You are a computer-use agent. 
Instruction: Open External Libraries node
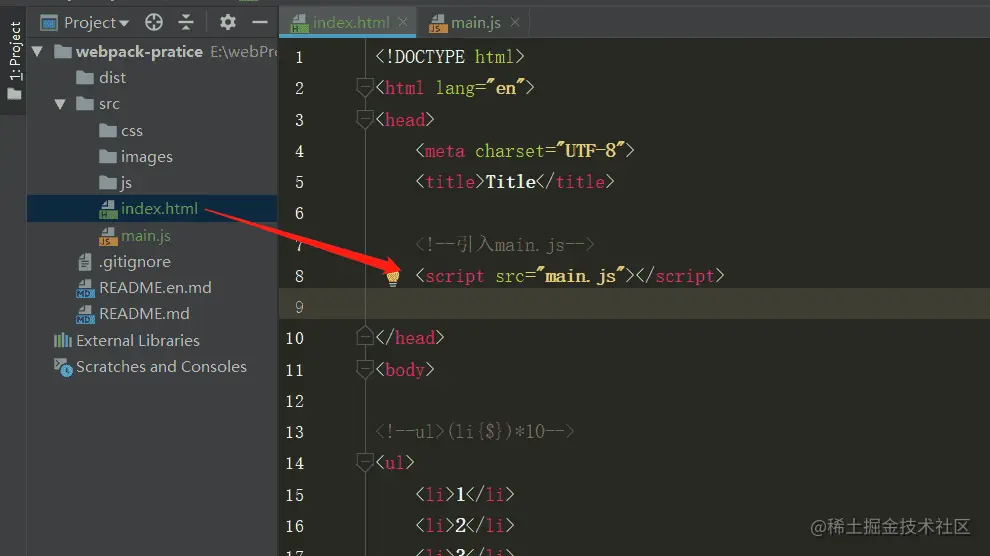[138, 341]
